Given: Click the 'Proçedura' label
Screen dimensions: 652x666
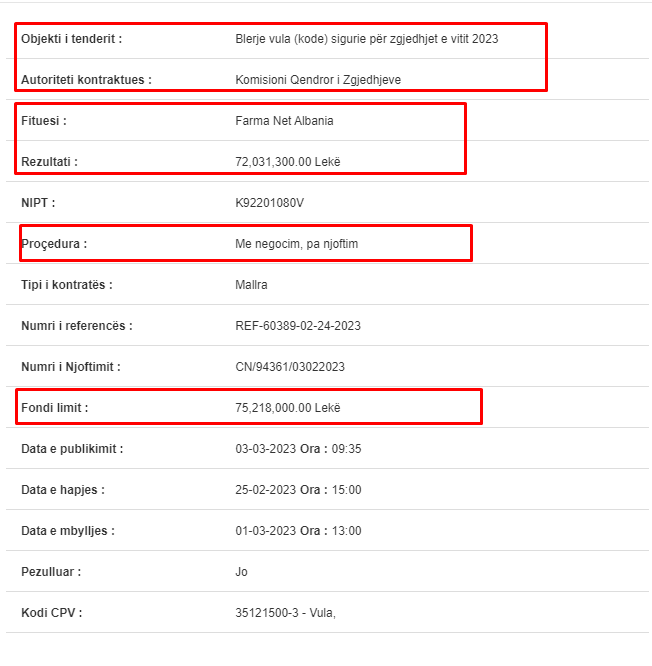Looking at the screenshot, I should 54,244.
